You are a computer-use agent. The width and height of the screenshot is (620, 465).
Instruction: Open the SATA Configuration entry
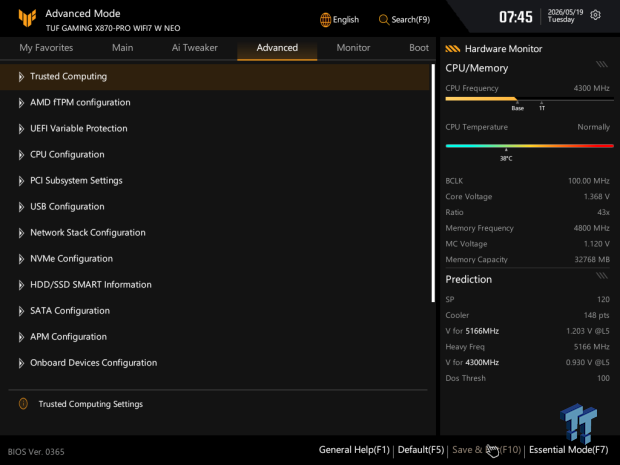pos(214,311)
